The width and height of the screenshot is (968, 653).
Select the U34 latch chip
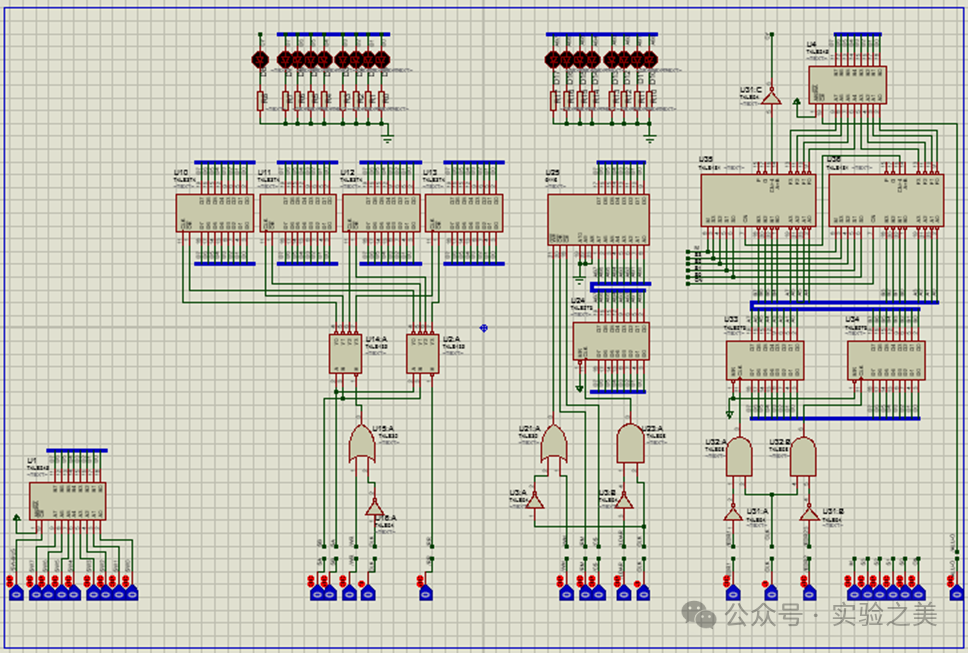(886, 360)
